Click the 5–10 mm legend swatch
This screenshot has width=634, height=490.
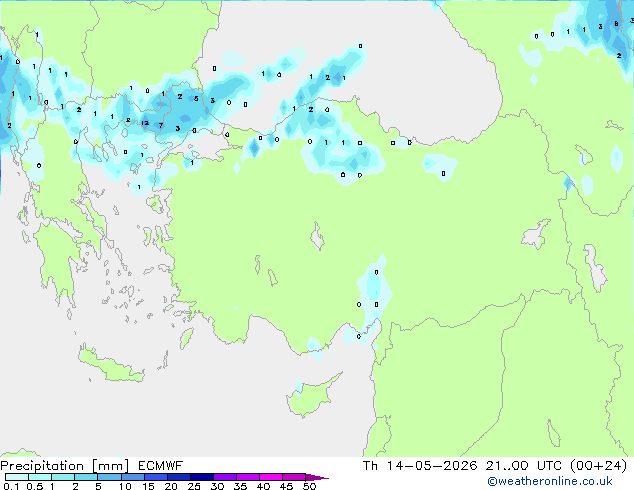(109, 477)
